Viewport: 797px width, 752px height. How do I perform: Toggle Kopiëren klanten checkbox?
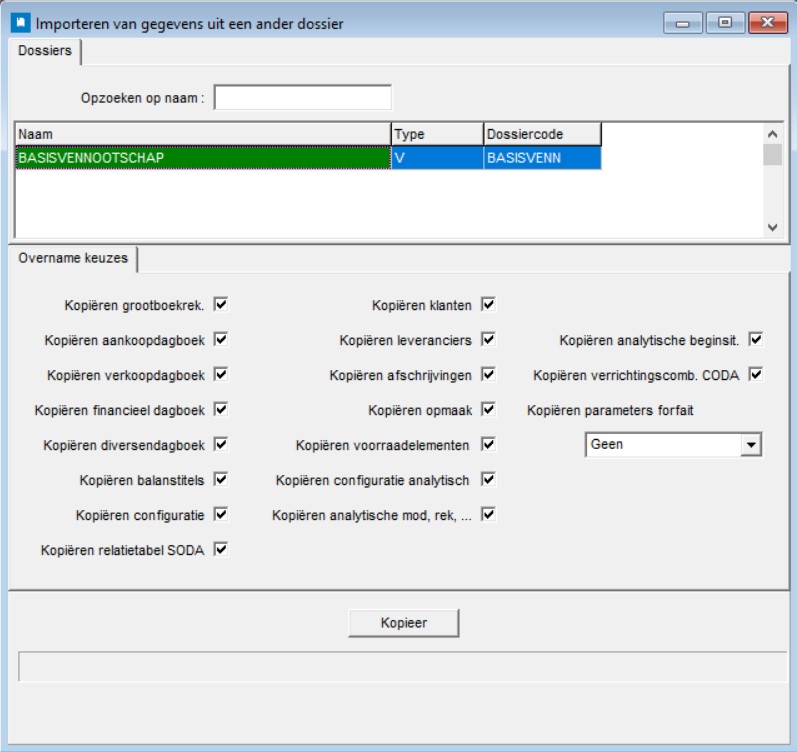coord(488,305)
